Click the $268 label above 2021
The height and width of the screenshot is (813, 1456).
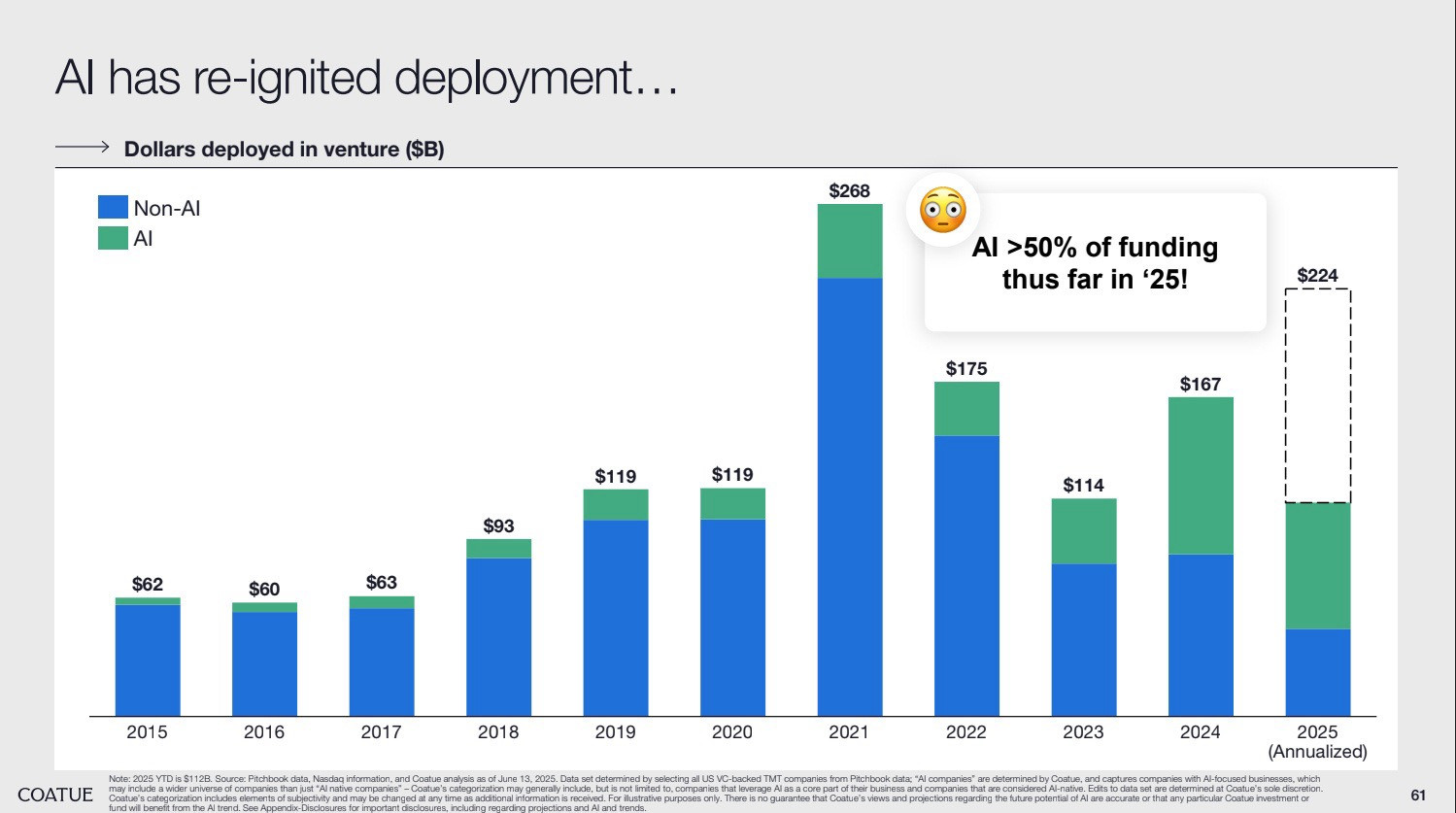[849, 191]
